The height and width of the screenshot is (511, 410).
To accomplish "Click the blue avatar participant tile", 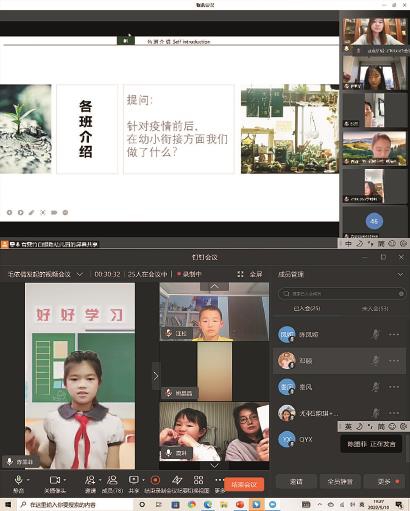I will 375,221.
